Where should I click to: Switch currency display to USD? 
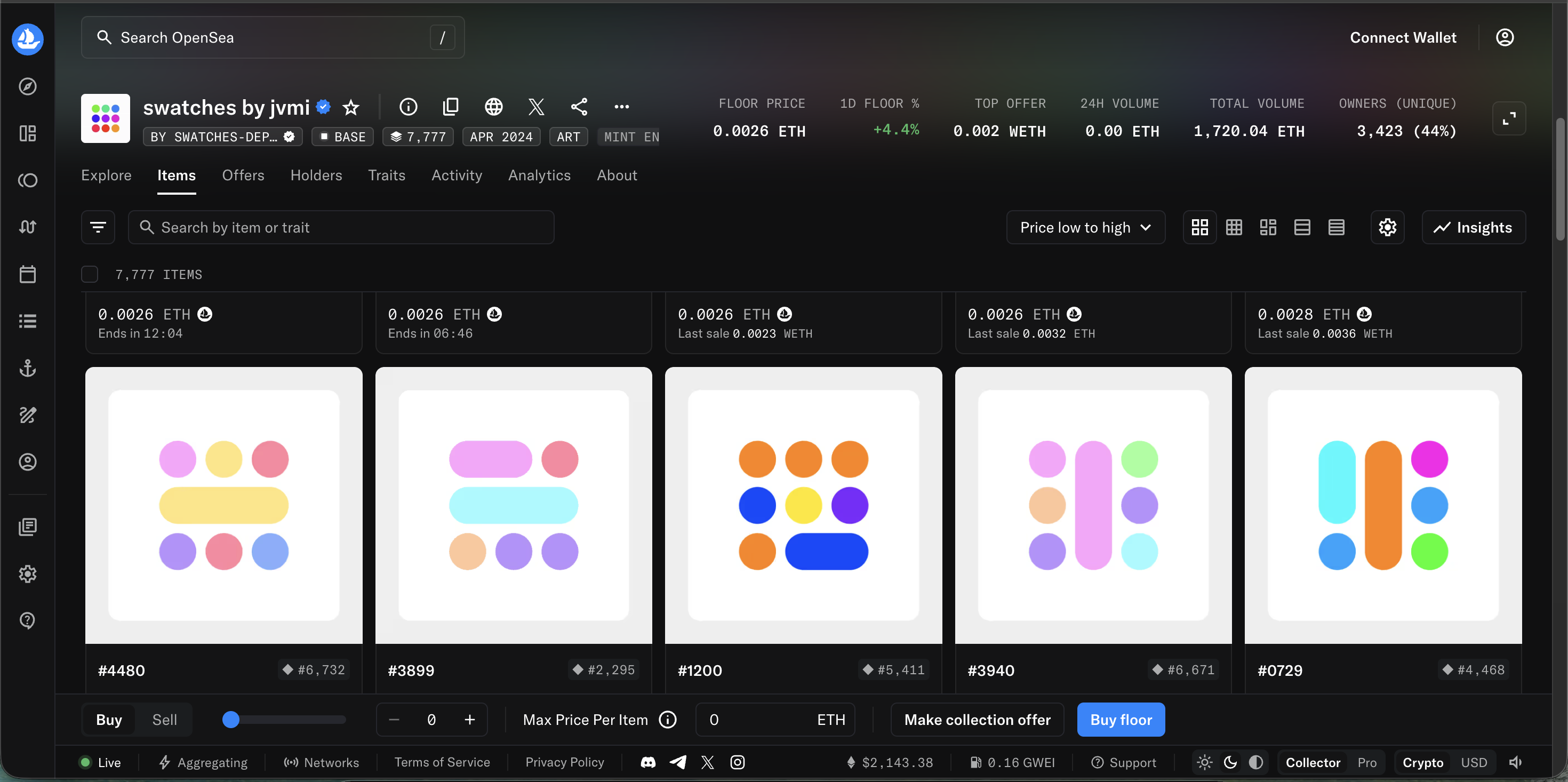point(1474,762)
